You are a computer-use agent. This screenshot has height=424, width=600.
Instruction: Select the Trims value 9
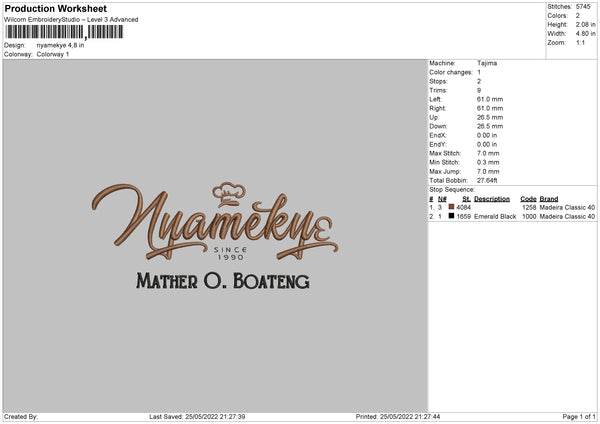pos(479,90)
